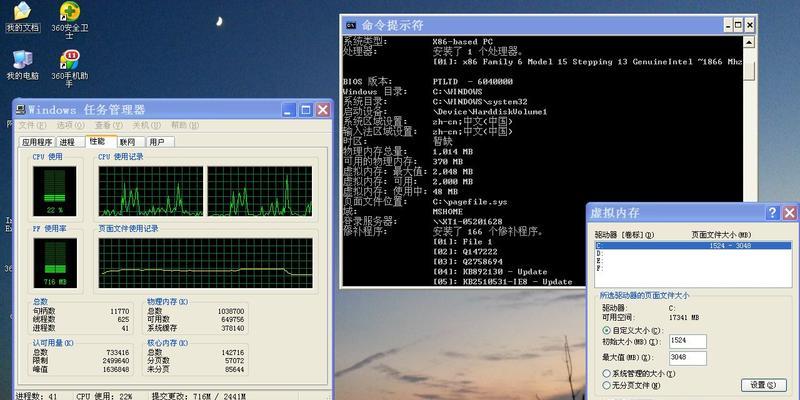Open the 文件(F) menu in Task Manager
This screenshot has width=800, height=400.
(32, 125)
